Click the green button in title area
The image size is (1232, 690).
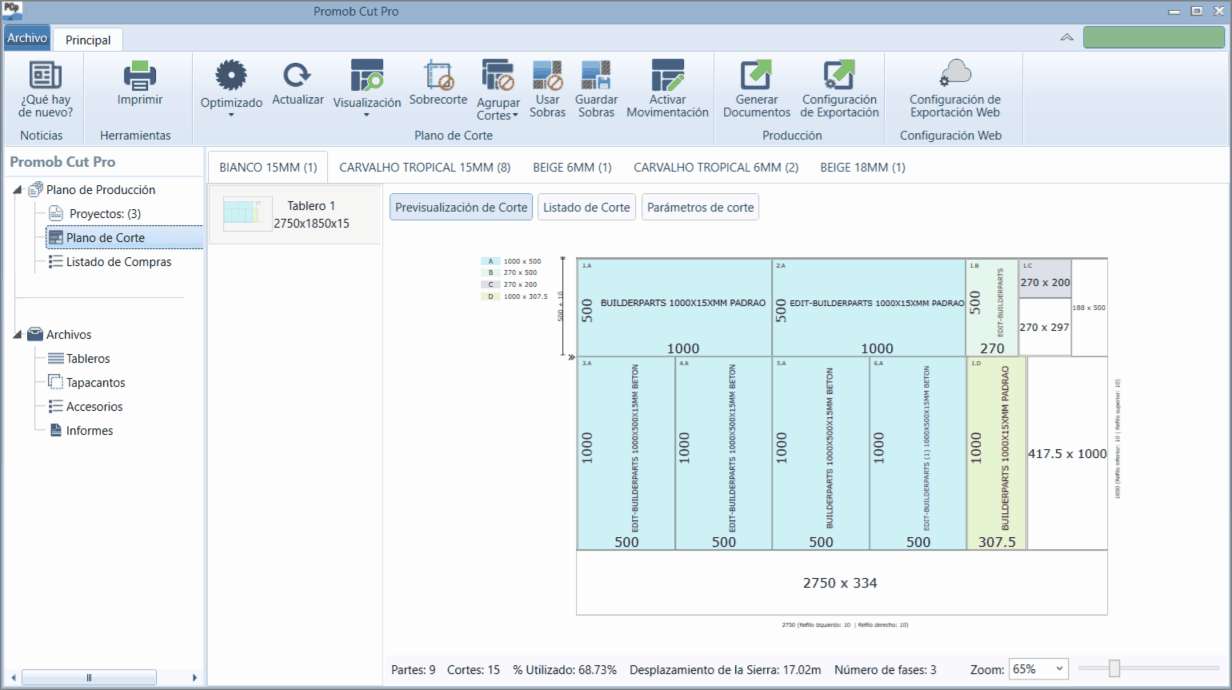1154,38
